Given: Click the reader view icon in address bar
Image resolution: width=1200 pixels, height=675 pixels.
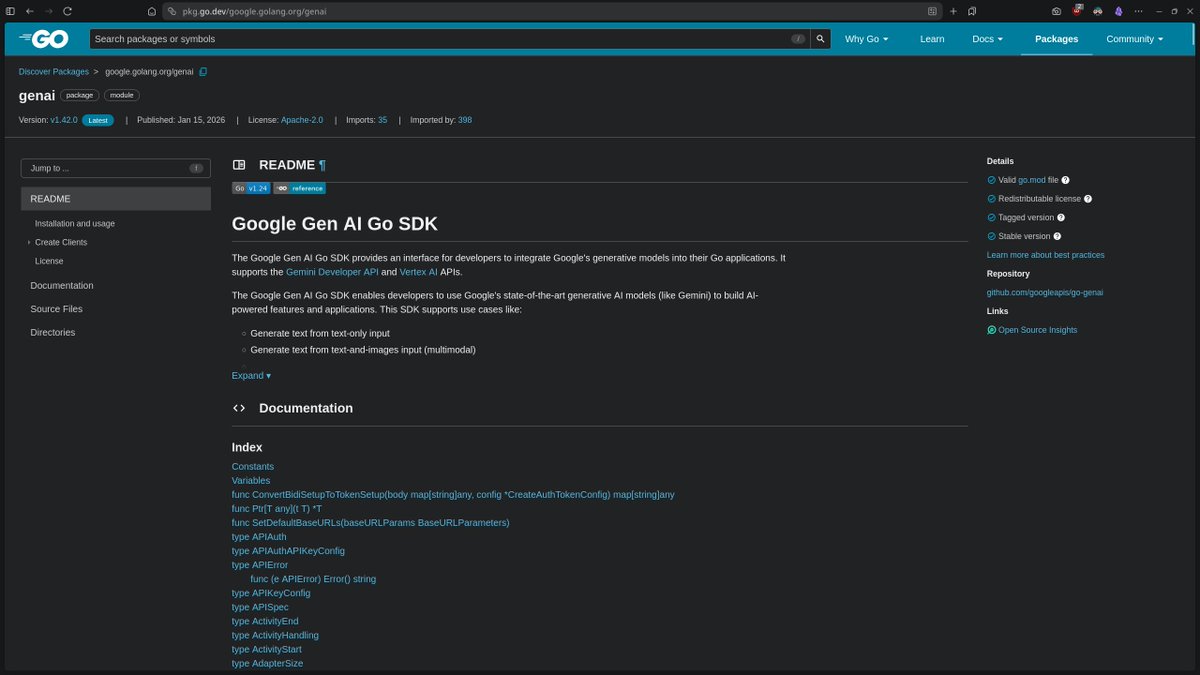Looking at the screenshot, I should (x=932, y=11).
